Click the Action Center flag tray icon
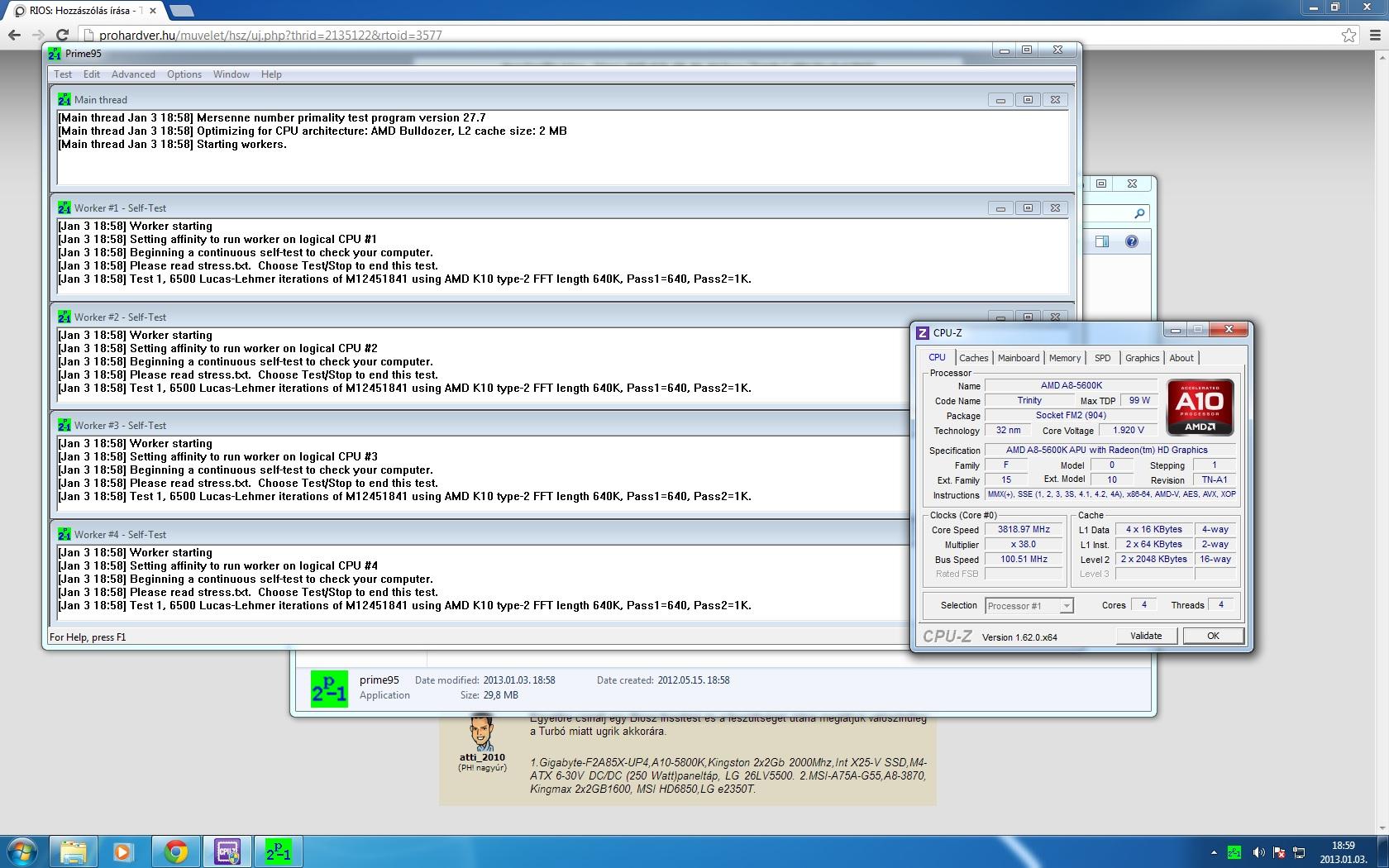Image resolution: width=1389 pixels, height=868 pixels. (1279, 852)
